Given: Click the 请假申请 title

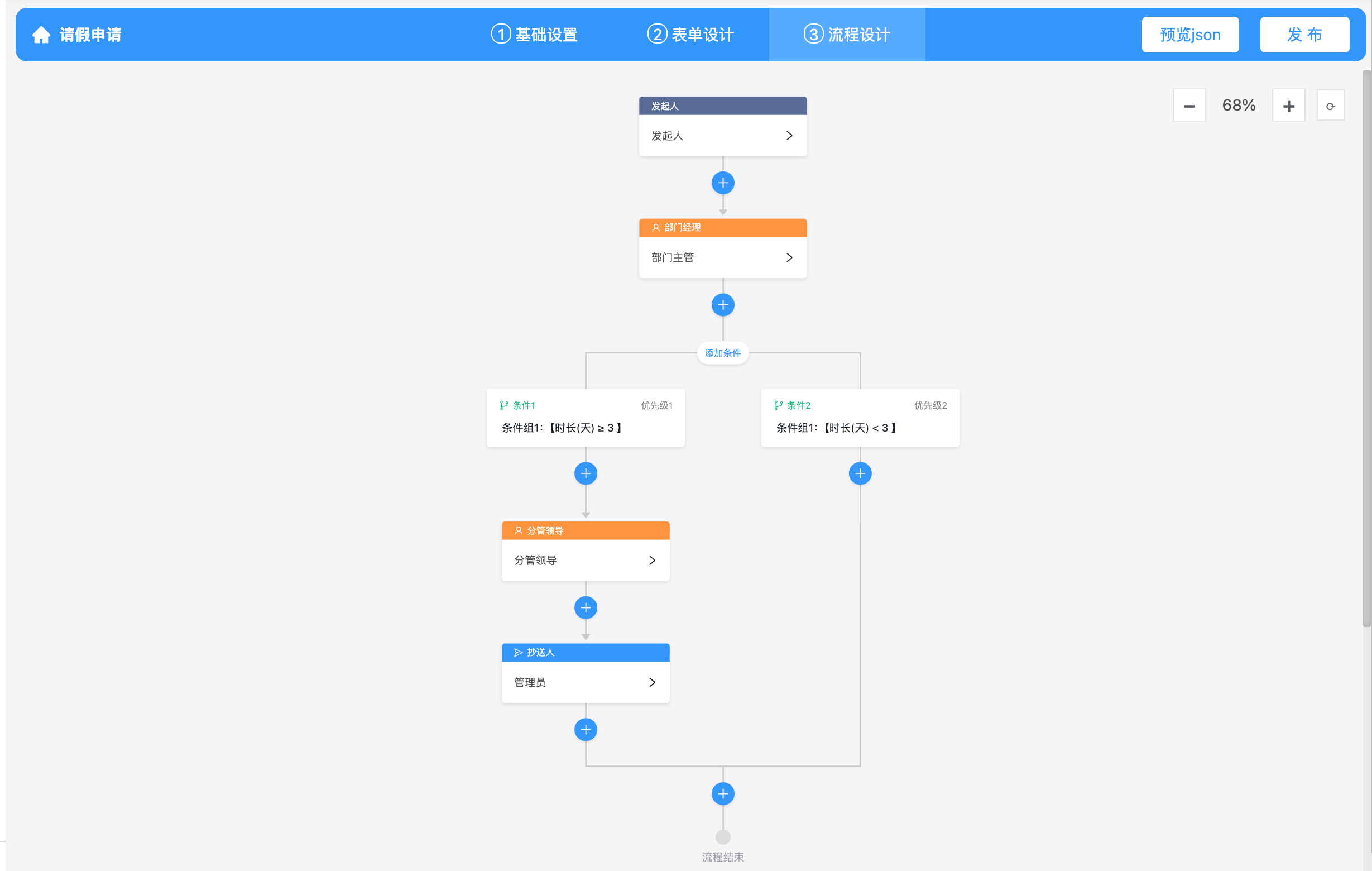Looking at the screenshot, I should click(90, 35).
